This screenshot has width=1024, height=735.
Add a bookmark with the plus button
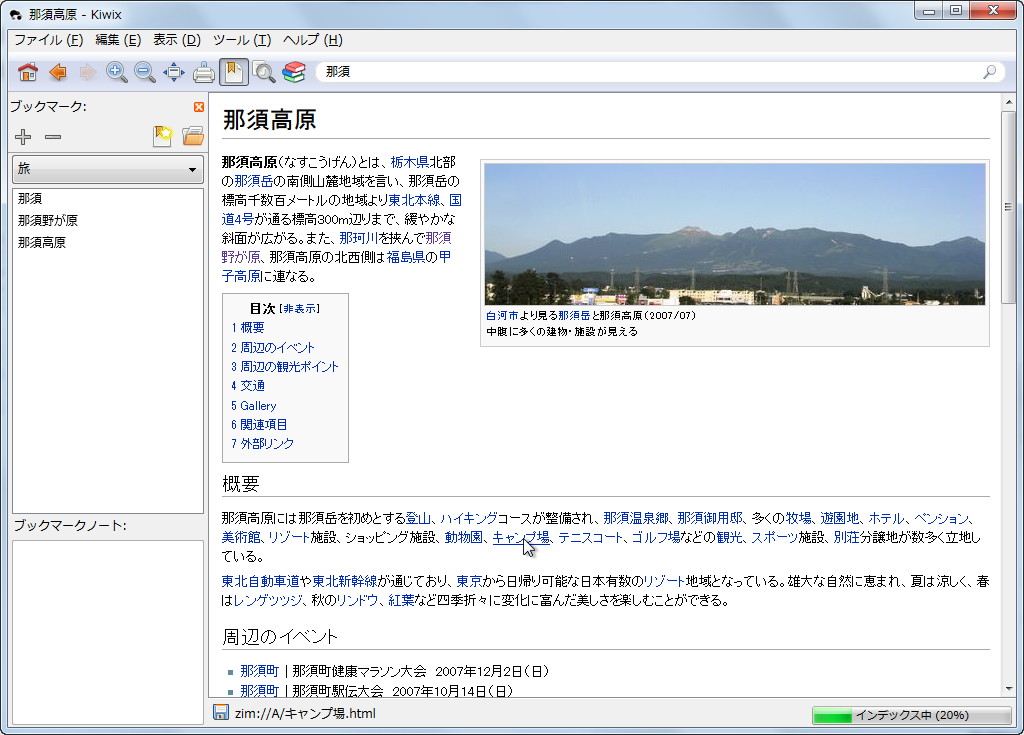tap(23, 137)
